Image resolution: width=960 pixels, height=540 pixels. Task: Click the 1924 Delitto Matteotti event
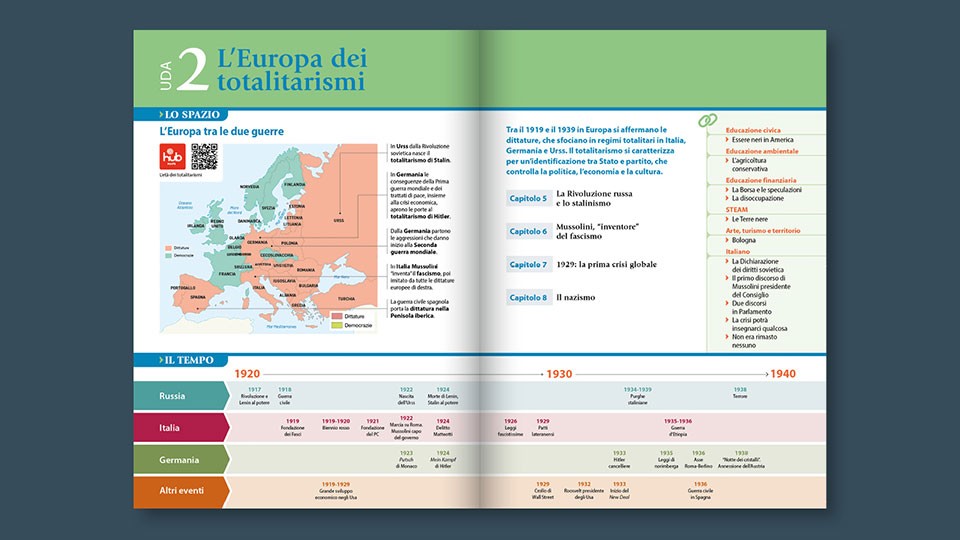[x=443, y=428]
